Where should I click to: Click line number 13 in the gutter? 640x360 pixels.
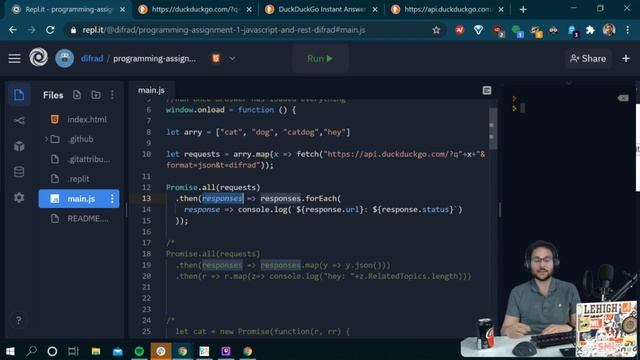(x=147, y=198)
